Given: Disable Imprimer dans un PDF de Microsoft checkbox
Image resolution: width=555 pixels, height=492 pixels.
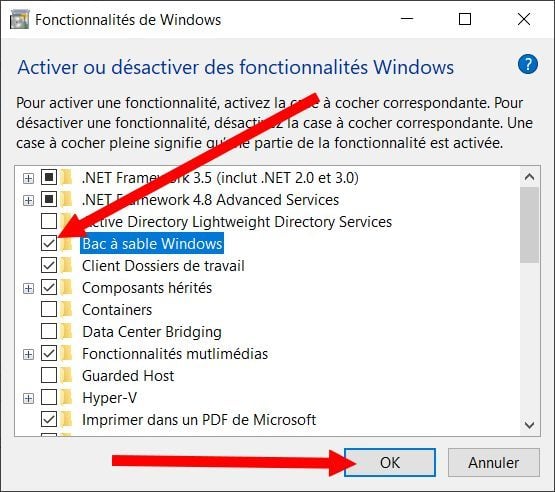Looking at the screenshot, I should click(x=49, y=419).
